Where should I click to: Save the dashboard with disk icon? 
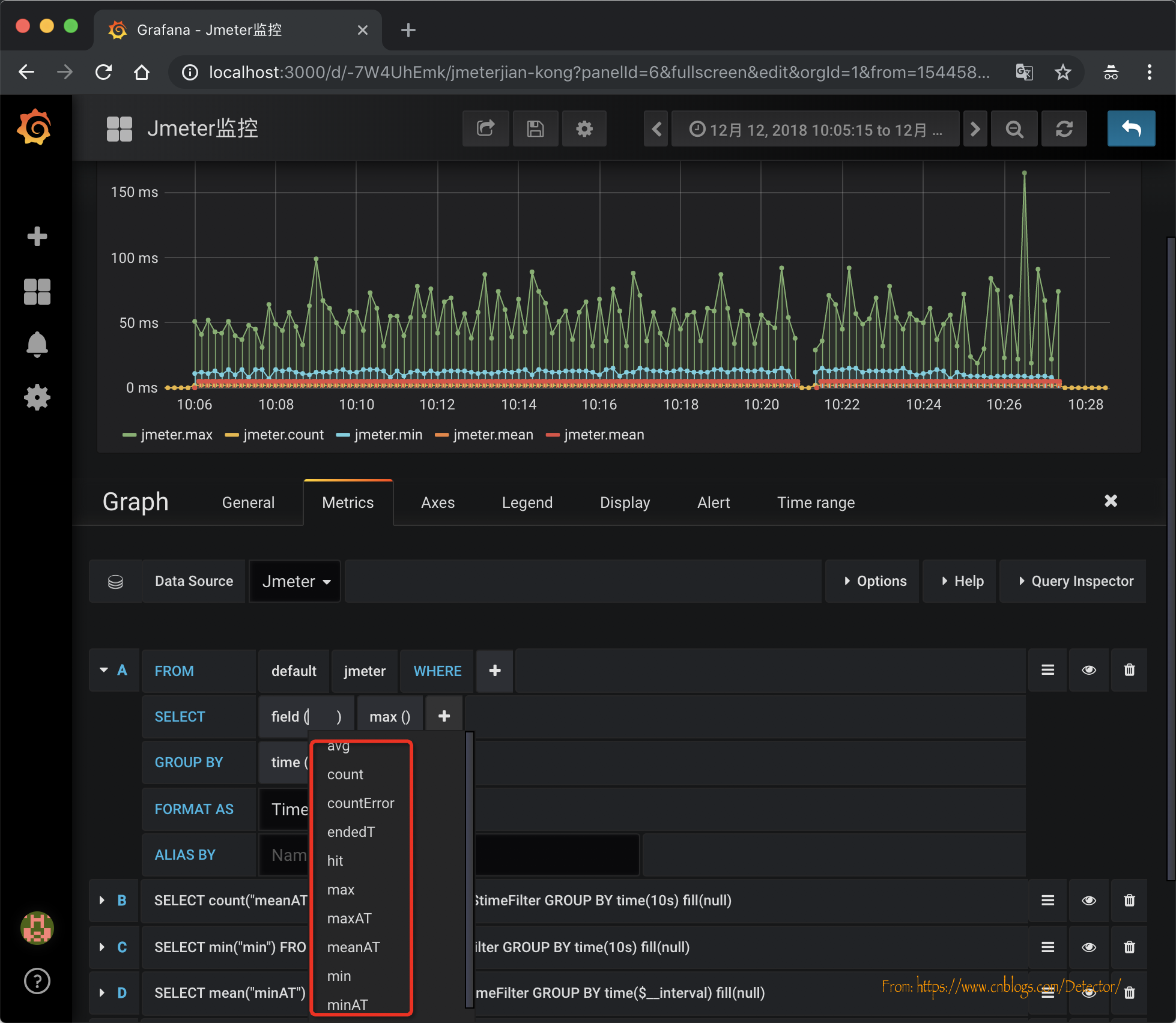[535, 128]
